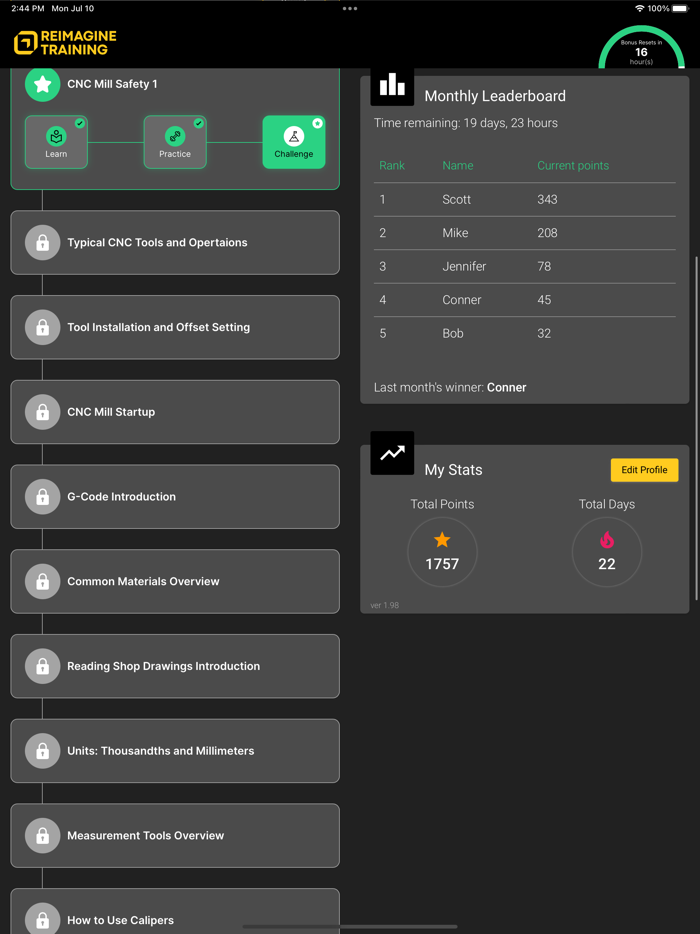Select Typical CNC Tools and Opertaions lesson title
The height and width of the screenshot is (934, 700).
point(157,242)
